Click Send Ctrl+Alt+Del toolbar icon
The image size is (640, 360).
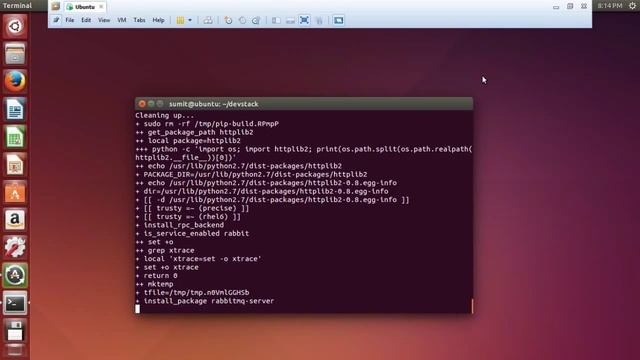point(208,20)
